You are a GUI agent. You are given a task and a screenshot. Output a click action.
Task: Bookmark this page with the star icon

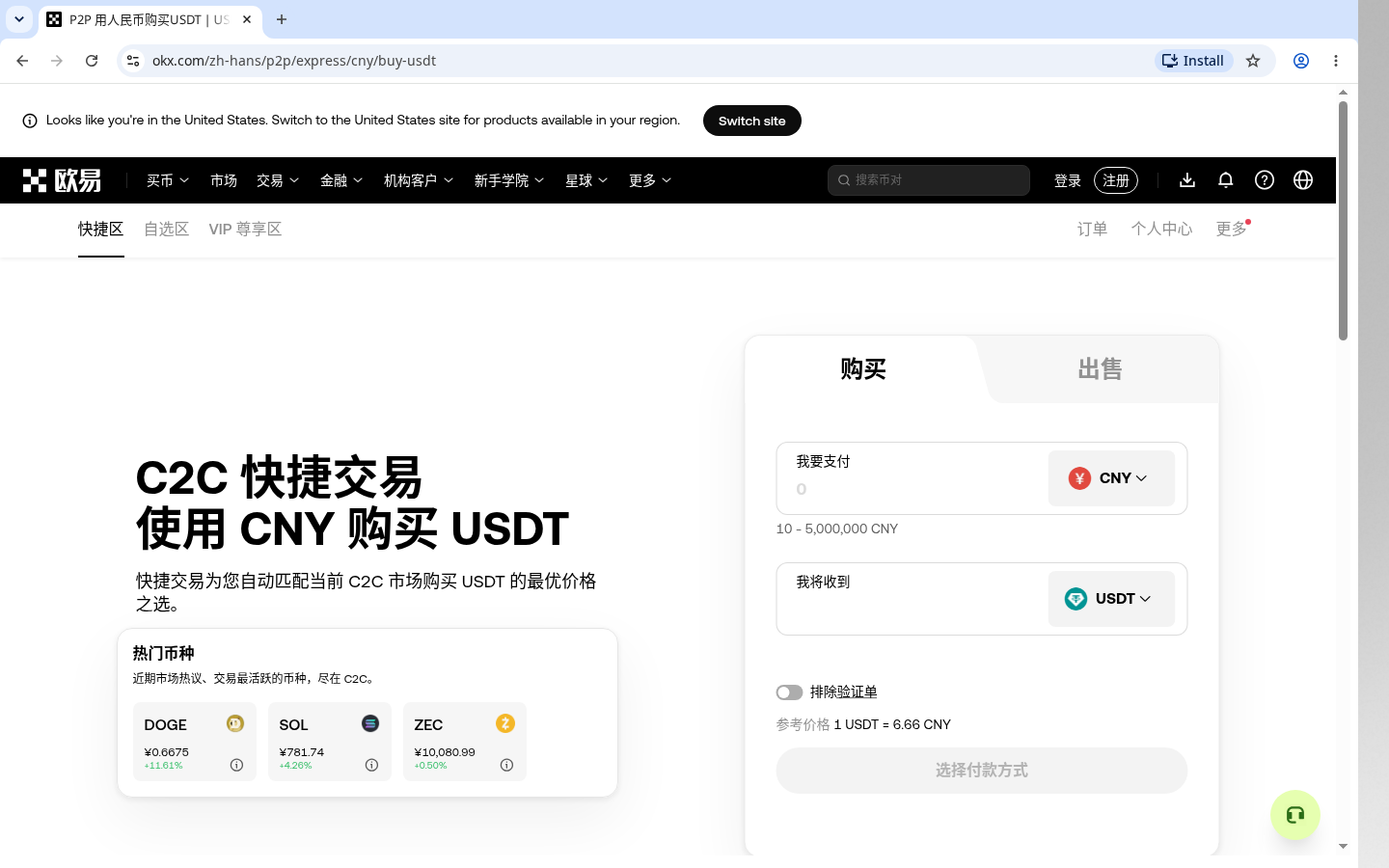tap(1253, 61)
